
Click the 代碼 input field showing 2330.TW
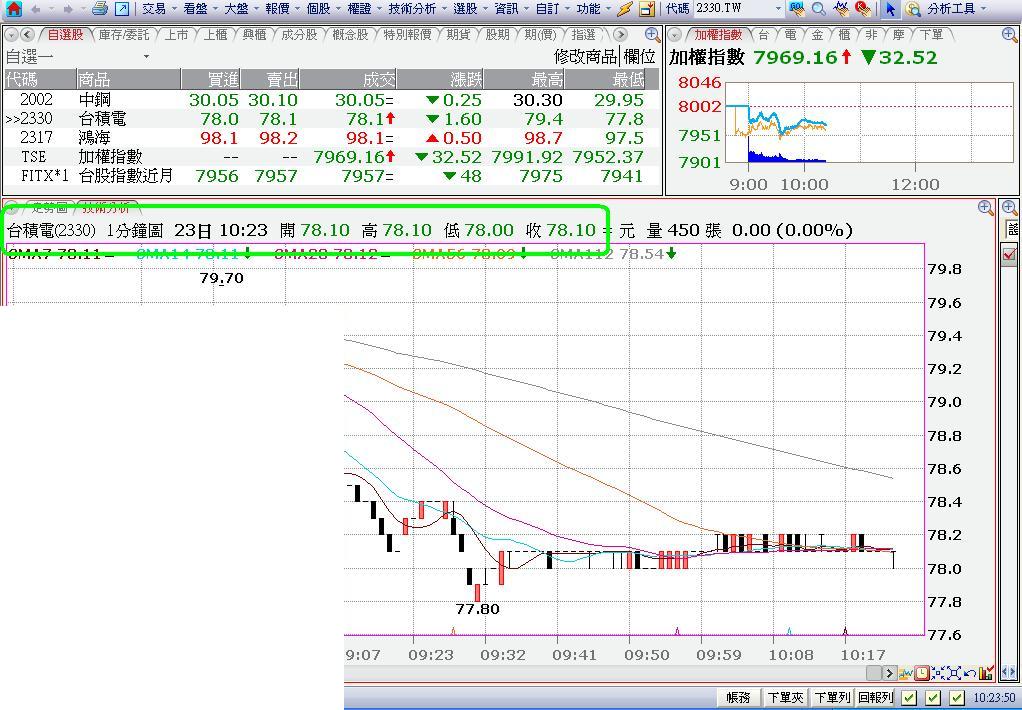pyautogui.click(x=733, y=9)
